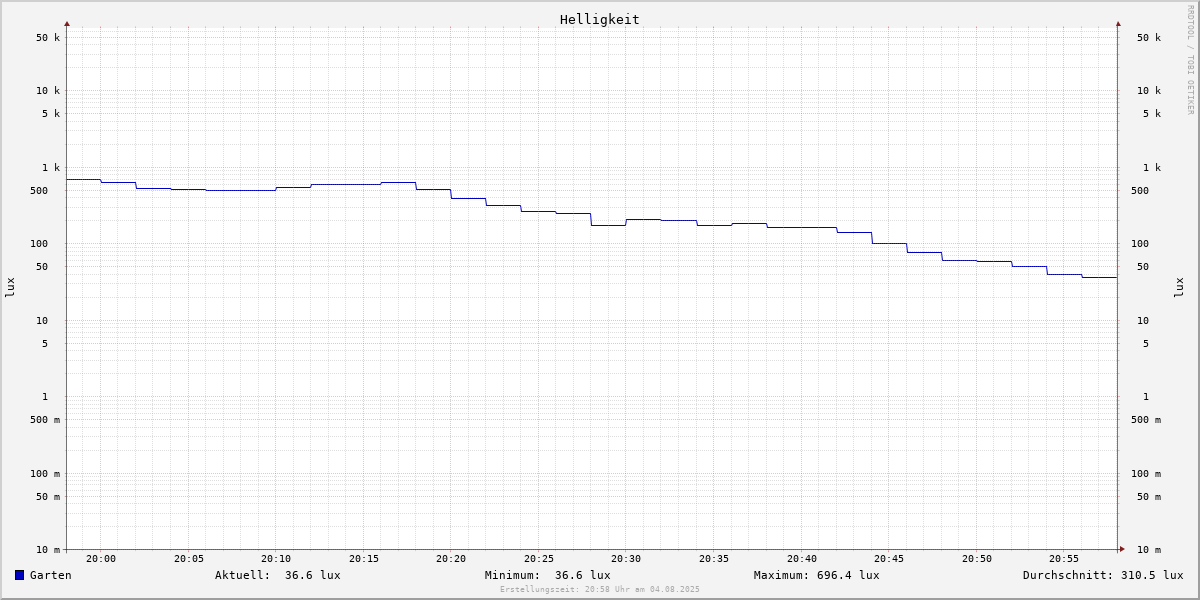Select the Garten legend label
Image resolution: width=1200 pixels, height=600 pixels.
[x=51, y=575]
